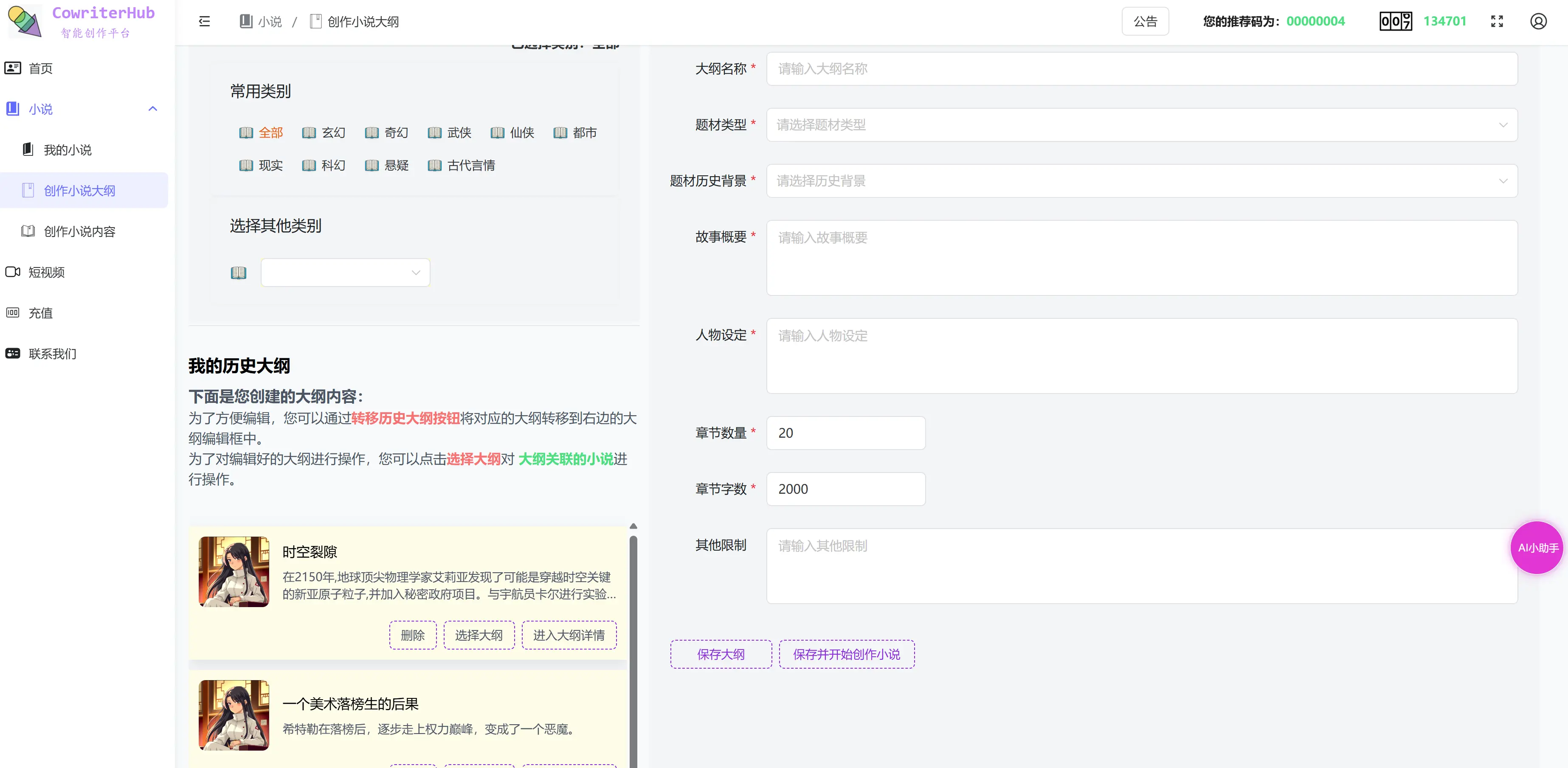Click the 一个美术落榜生的后果 title
The image size is (1568, 768).
350,704
